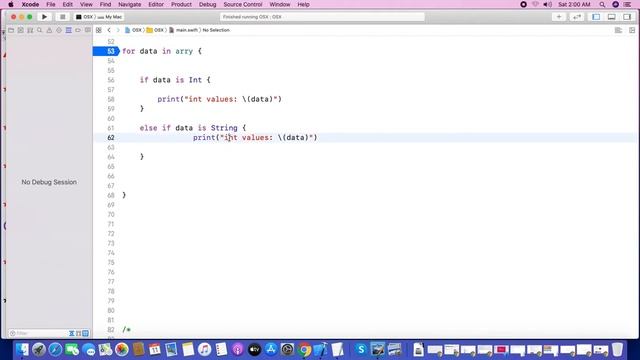Open Notification Center in the menu bar

click(628, 4)
